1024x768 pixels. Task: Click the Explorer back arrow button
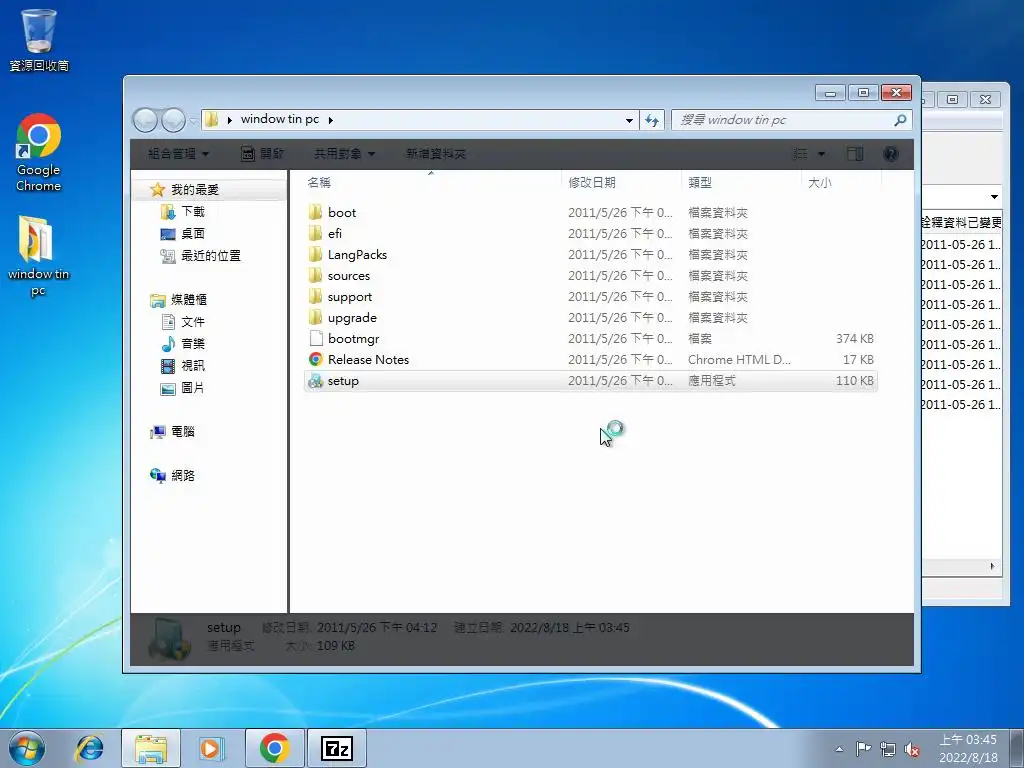point(145,120)
